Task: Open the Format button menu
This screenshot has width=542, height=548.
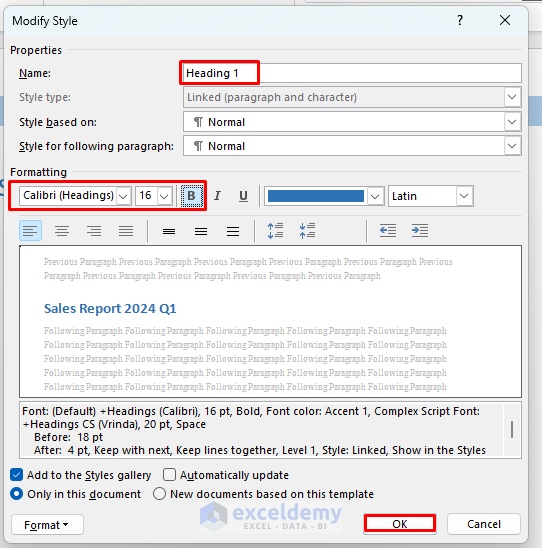Action: pyautogui.click(x=47, y=525)
